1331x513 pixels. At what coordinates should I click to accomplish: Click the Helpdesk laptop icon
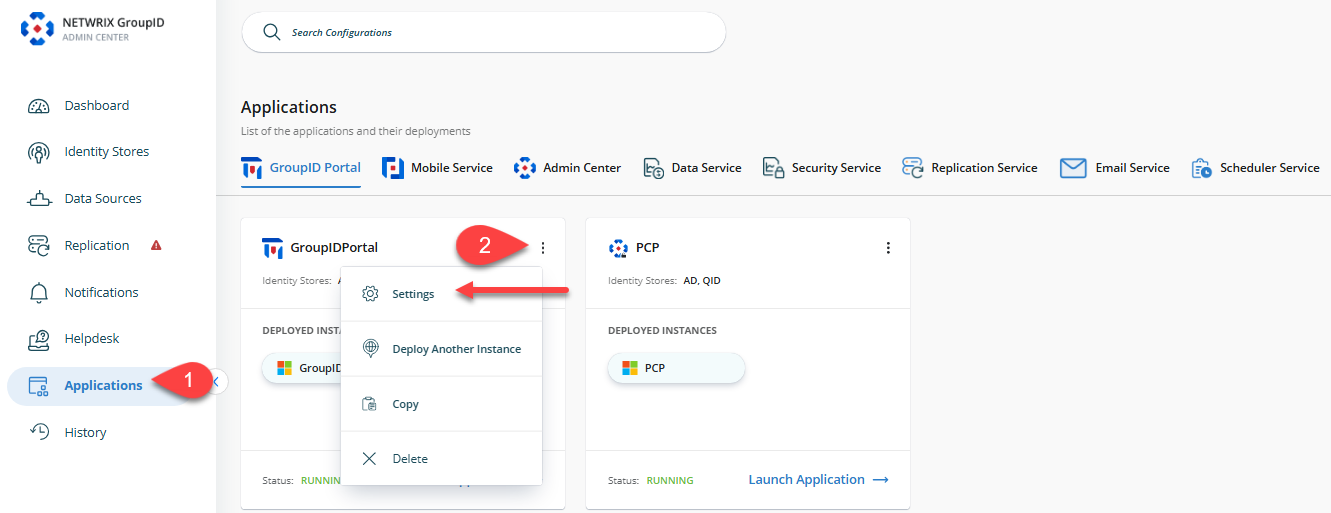point(39,339)
